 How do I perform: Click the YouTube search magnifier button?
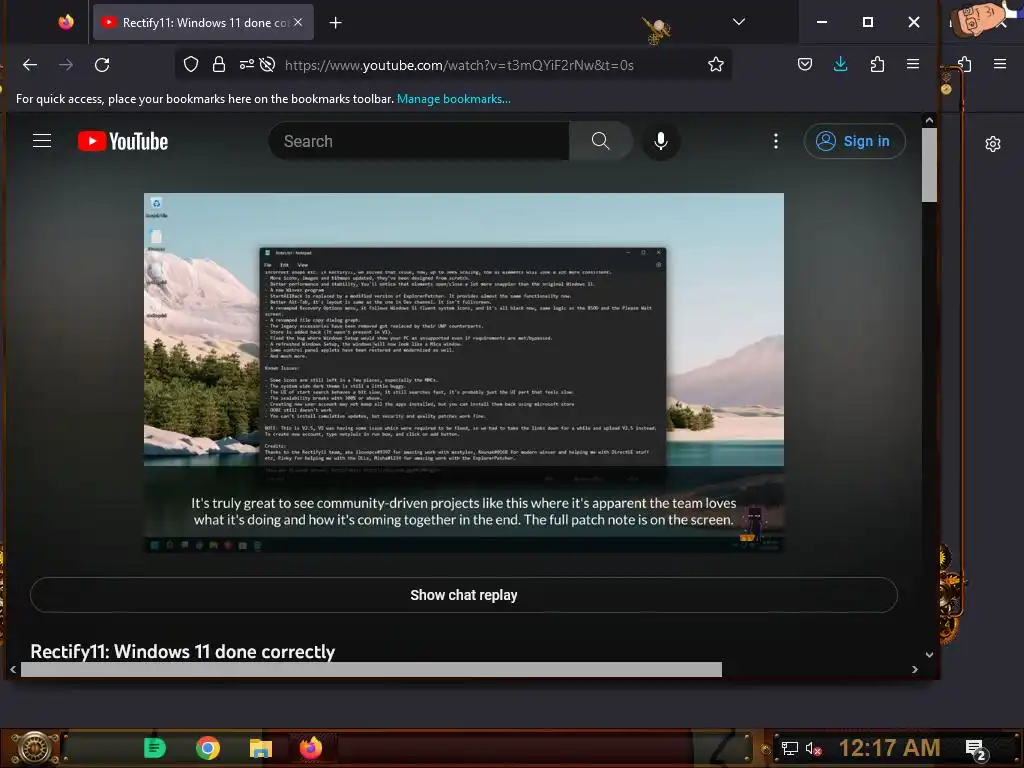[600, 141]
